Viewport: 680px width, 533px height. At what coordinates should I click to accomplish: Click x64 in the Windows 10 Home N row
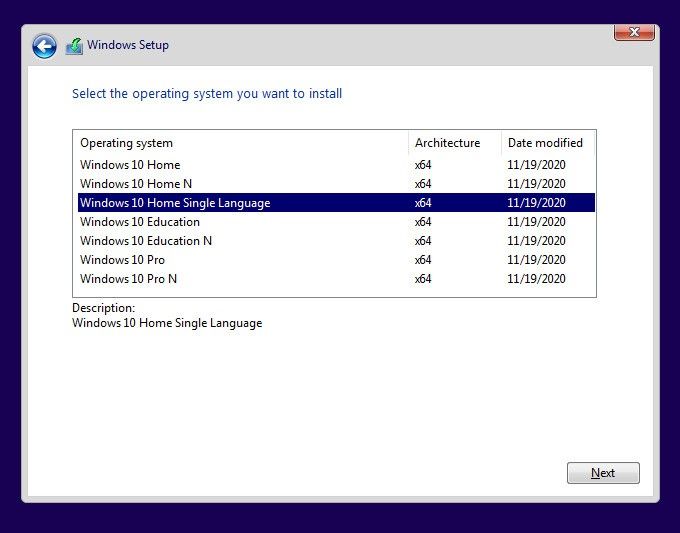click(423, 184)
